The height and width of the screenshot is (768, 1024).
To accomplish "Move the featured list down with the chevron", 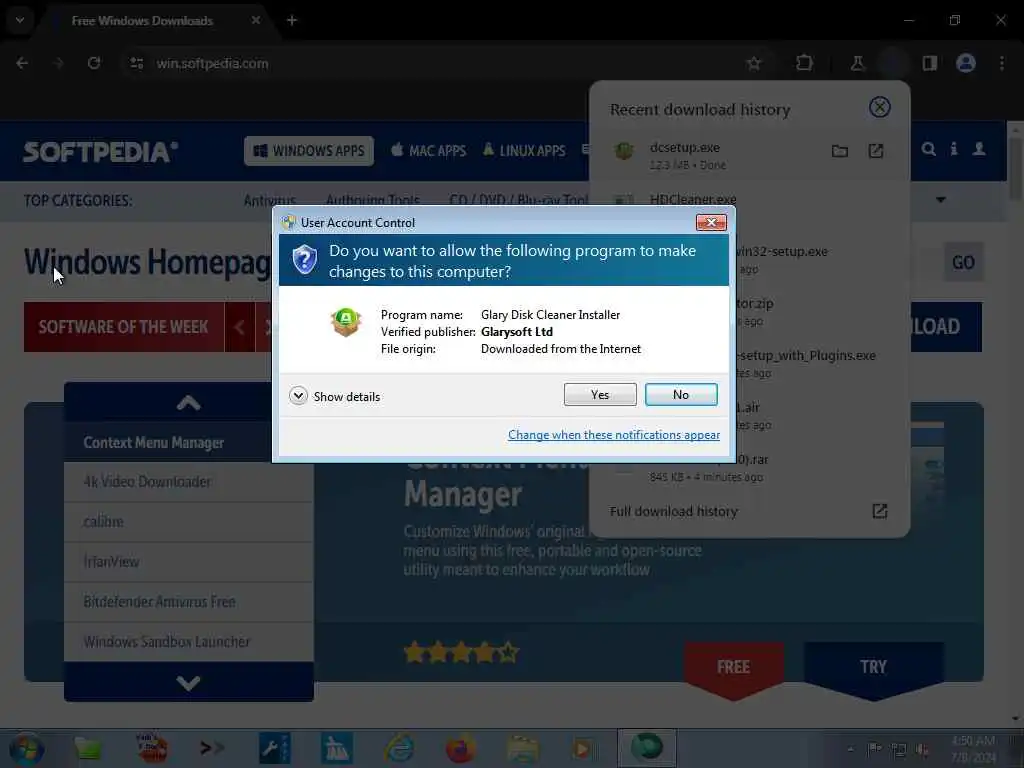I will [x=188, y=682].
